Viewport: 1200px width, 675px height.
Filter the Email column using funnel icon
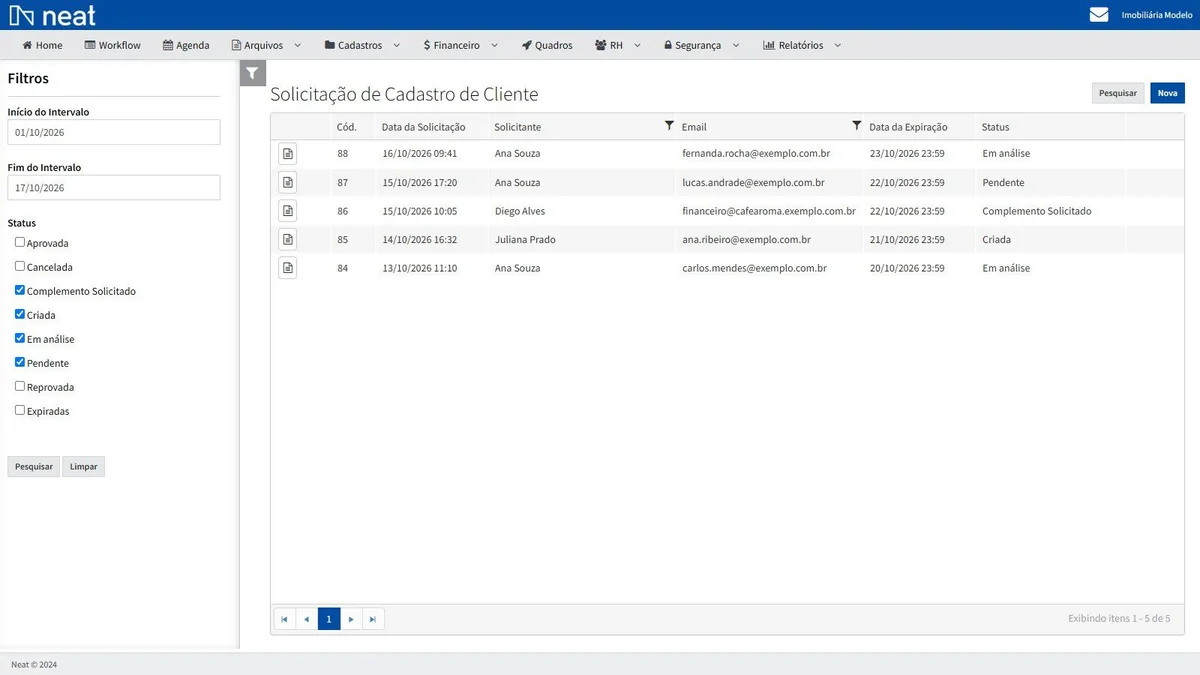(x=856, y=126)
